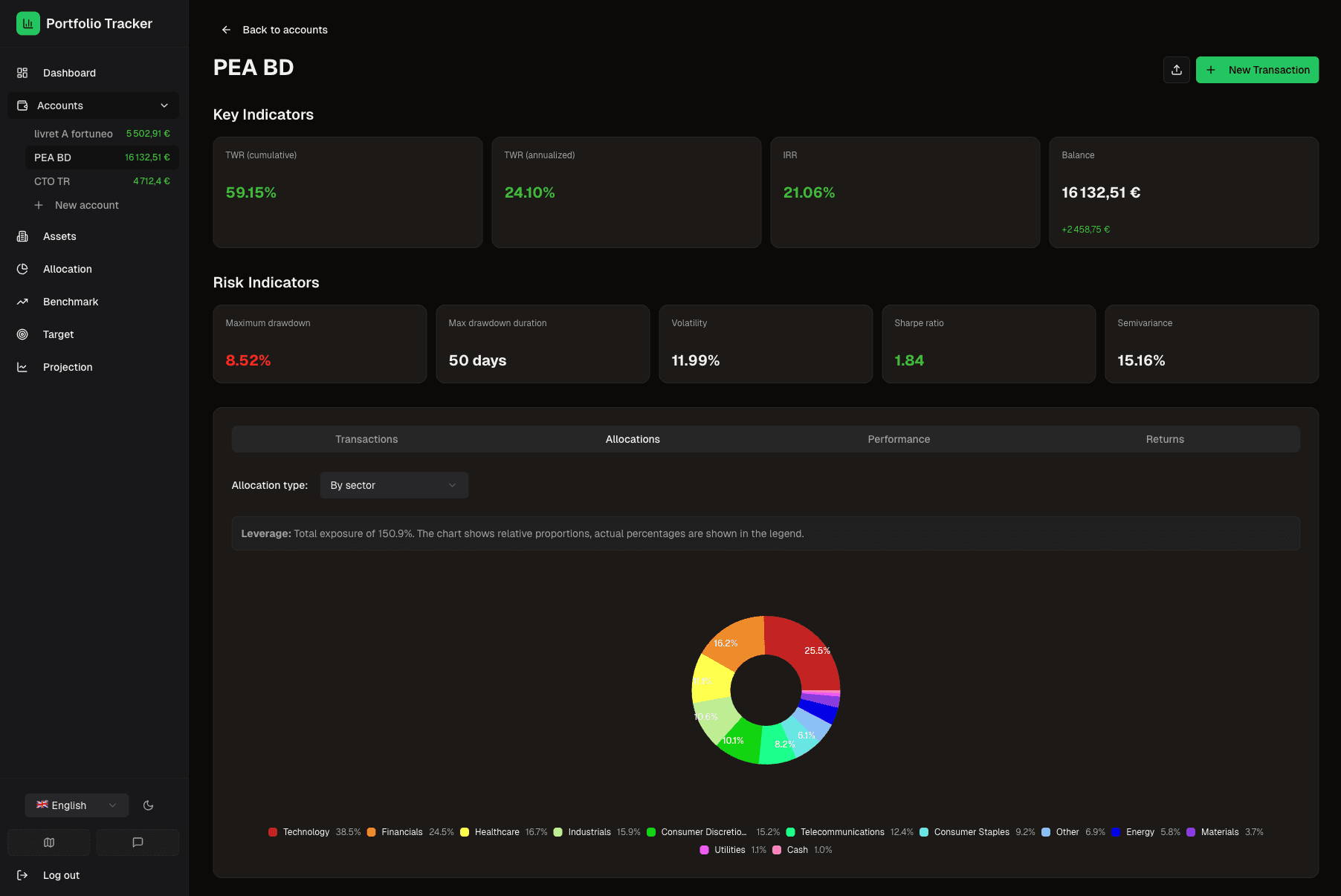Viewport: 1341px width, 896px height.
Task: Click the Allocation pie chart icon
Action: tap(22, 268)
